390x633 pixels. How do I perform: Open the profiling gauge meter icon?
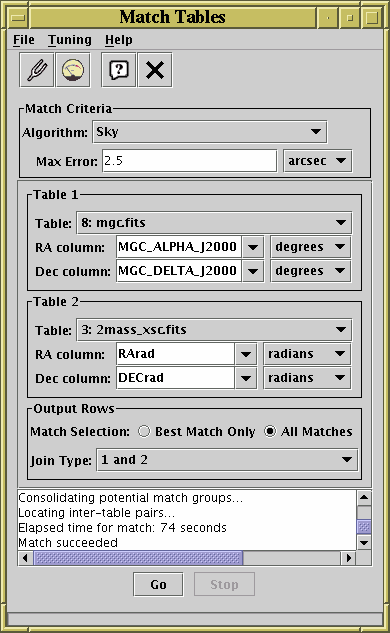(x=73, y=70)
